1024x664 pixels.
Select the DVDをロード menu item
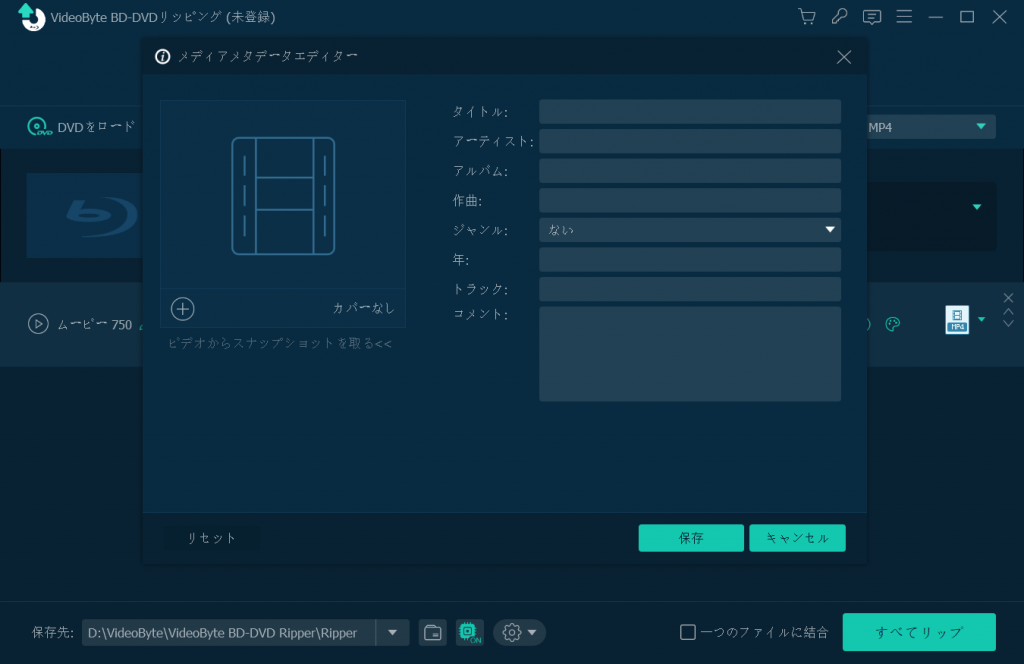(x=75, y=127)
